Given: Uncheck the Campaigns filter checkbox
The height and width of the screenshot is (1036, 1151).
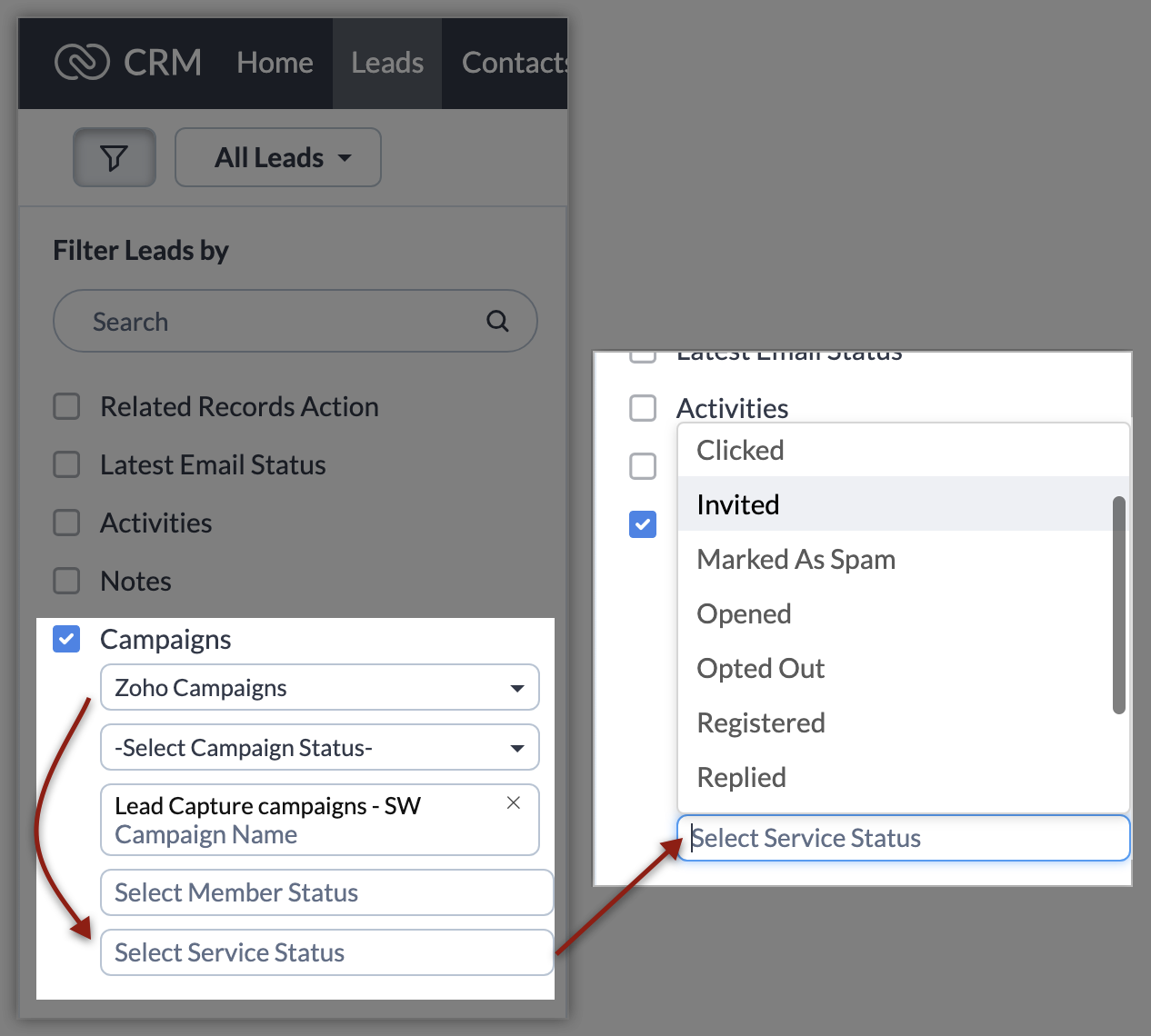Looking at the screenshot, I should pyautogui.click(x=66, y=639).
